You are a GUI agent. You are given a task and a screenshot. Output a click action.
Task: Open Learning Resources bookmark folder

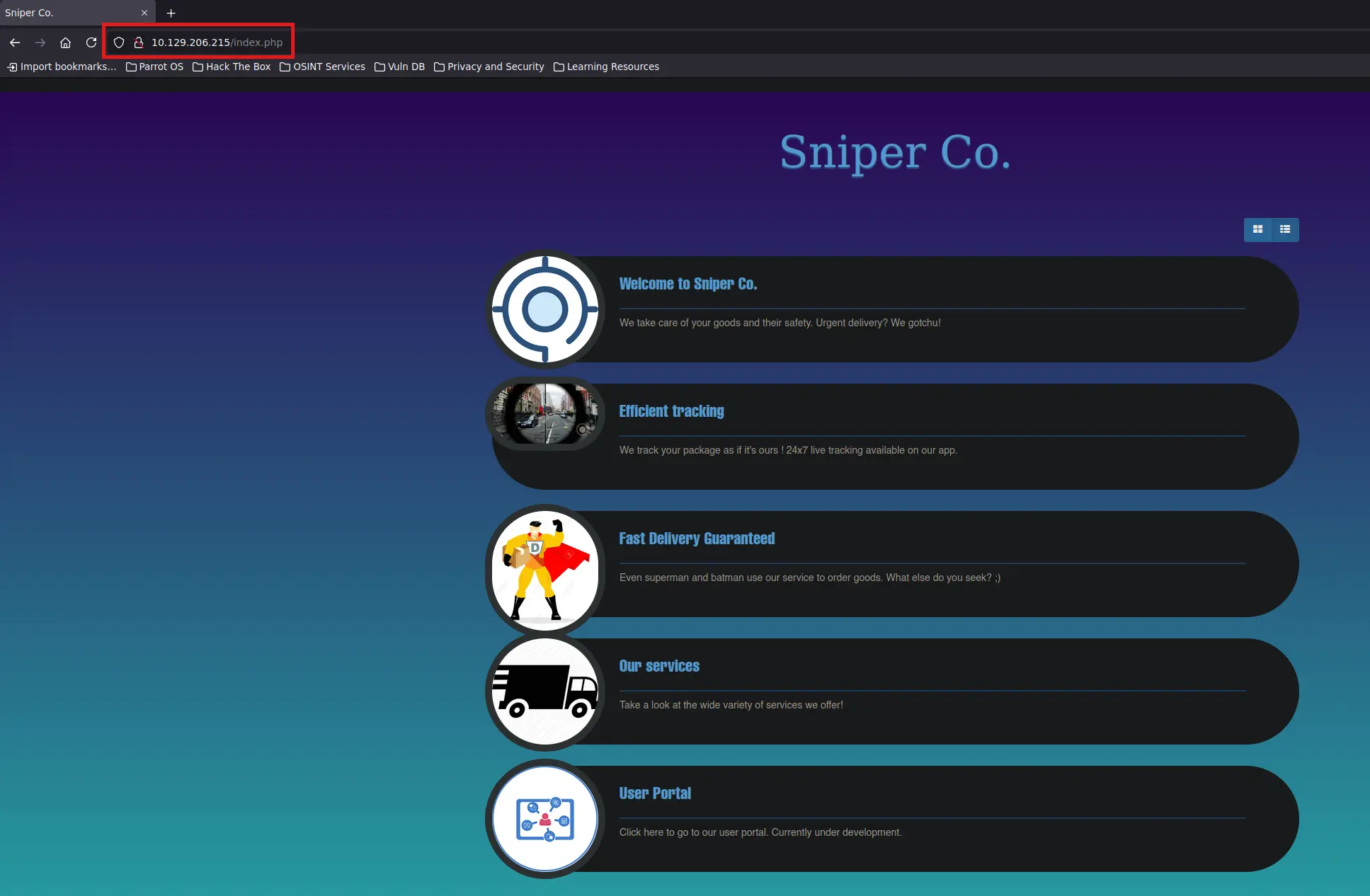(606, 67)
